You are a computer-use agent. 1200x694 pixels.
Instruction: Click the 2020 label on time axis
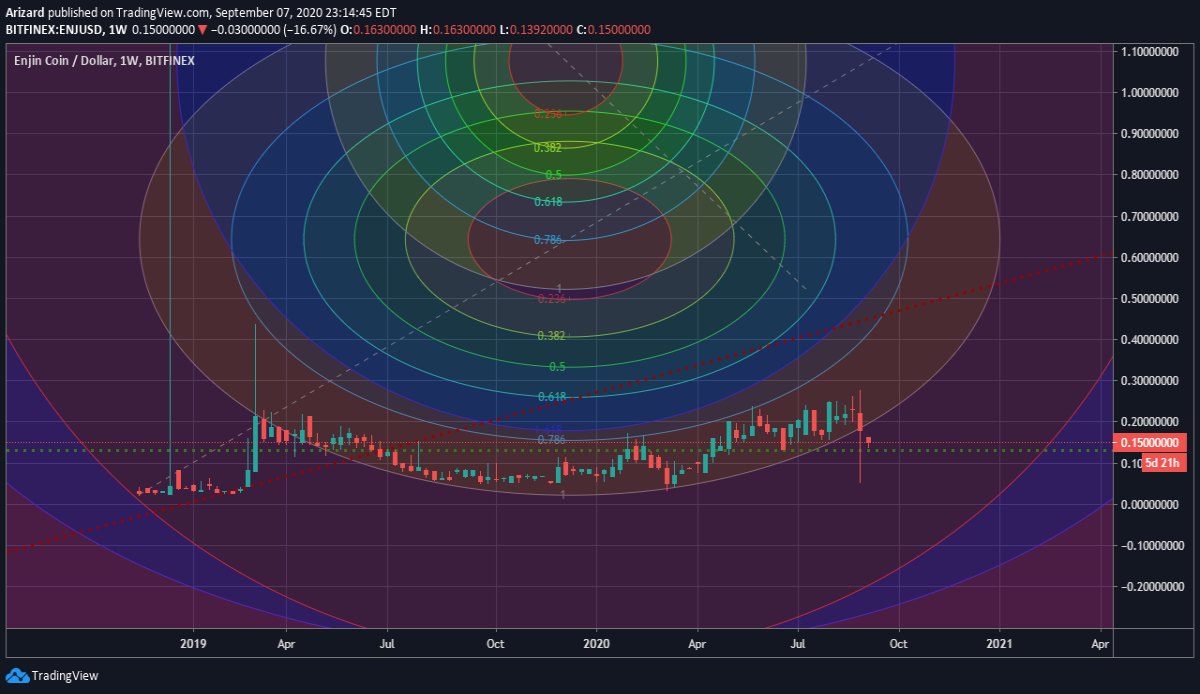pos(596,644)
